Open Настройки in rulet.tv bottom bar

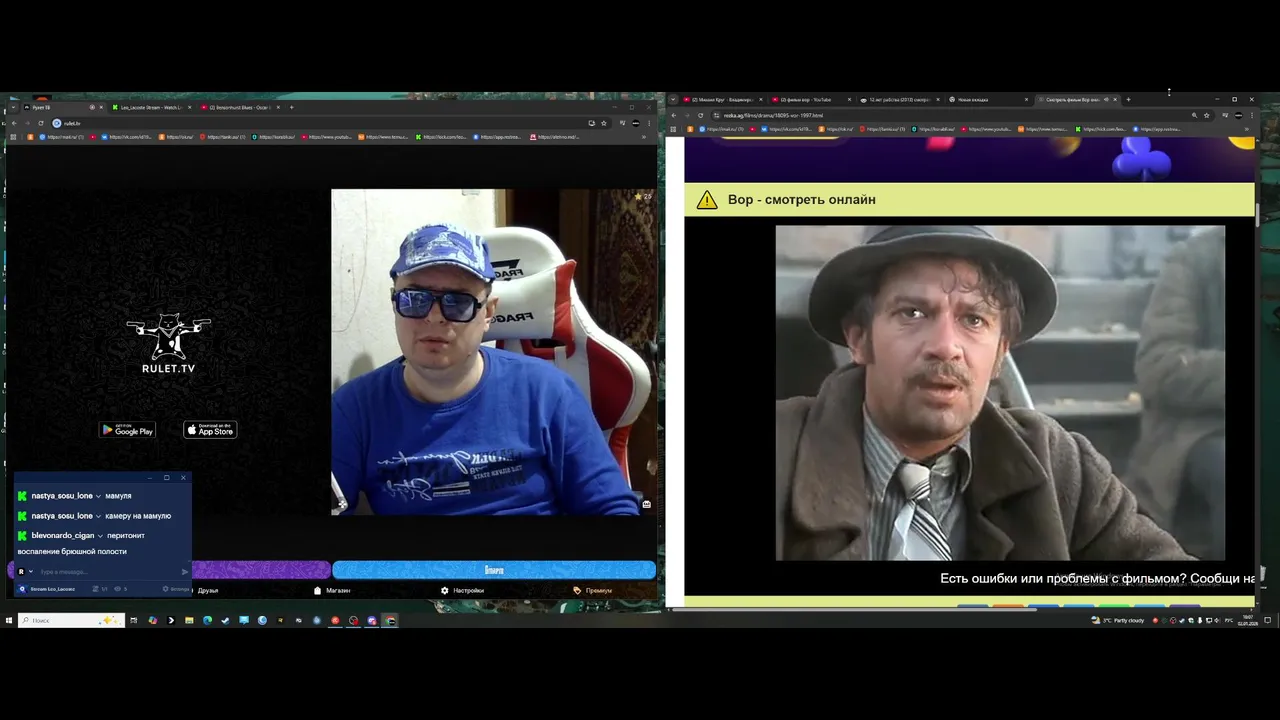[x=462, y=590]
